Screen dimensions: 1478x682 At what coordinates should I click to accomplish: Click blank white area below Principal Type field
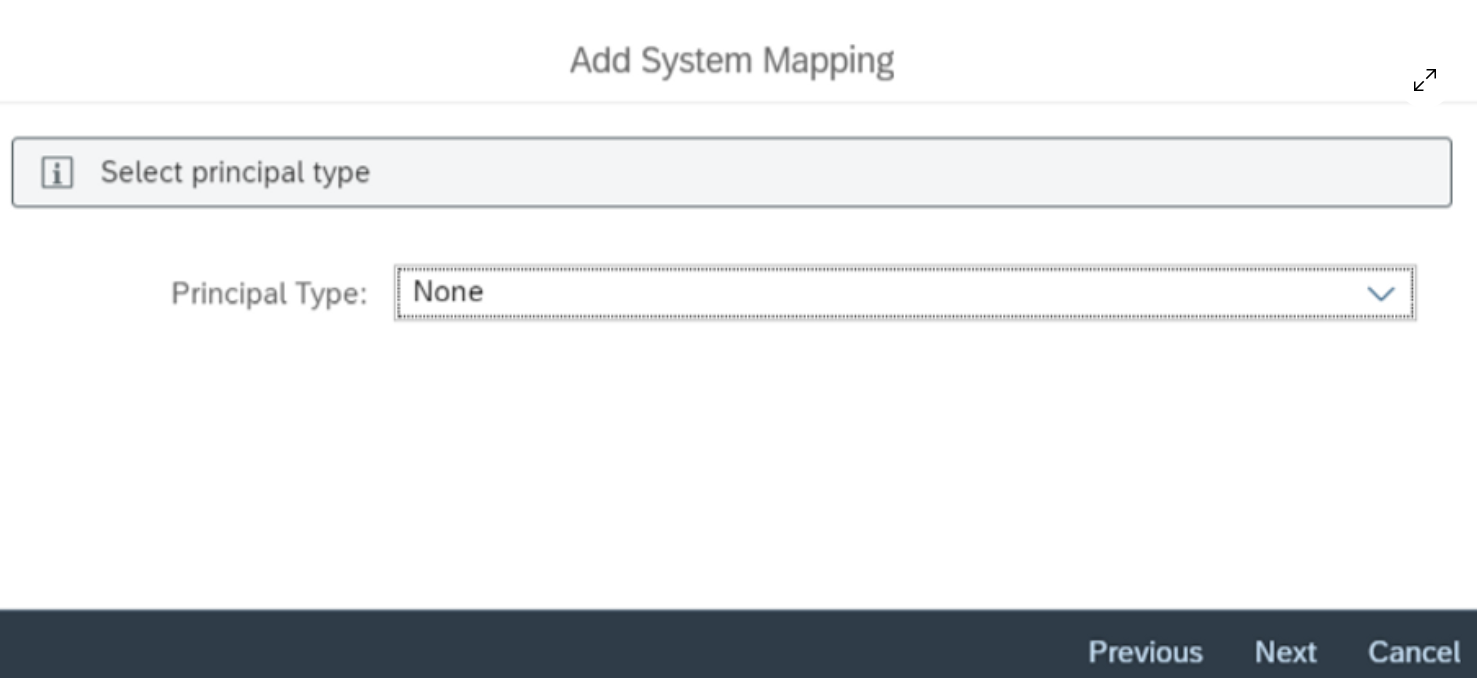point(800,450)
